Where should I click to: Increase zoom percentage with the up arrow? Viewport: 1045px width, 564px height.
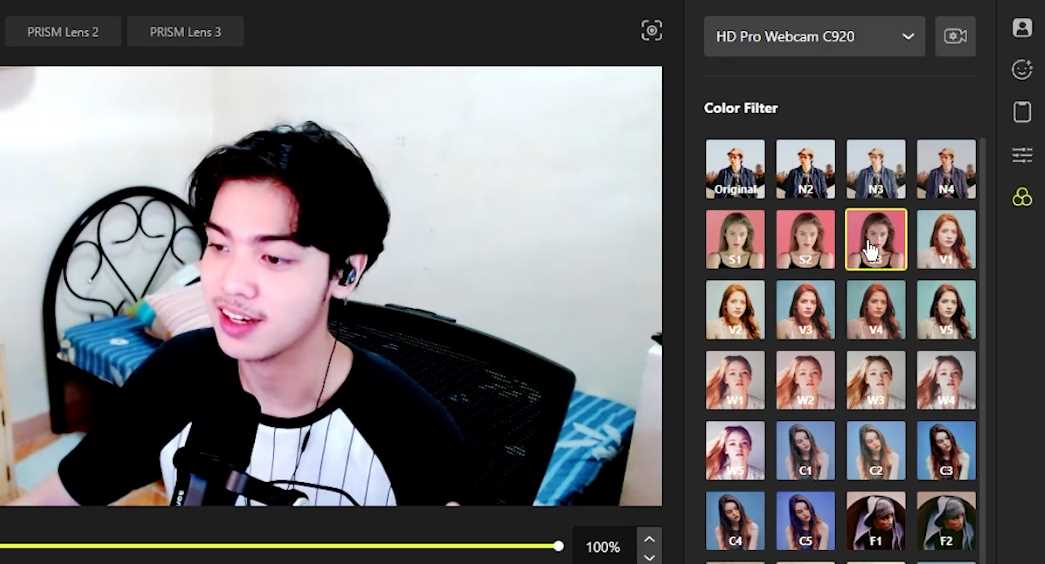[x=649, y=538]
